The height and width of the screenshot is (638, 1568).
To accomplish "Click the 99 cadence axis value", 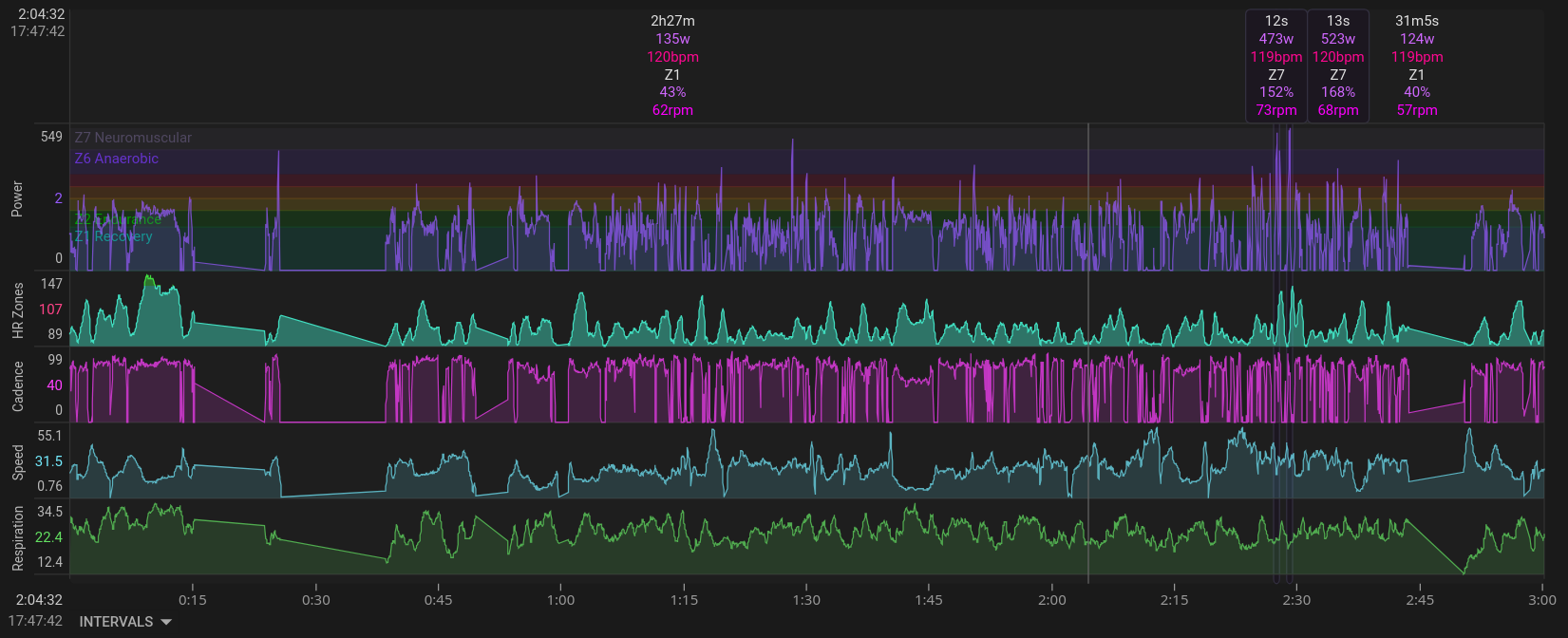I will (55, 360).
